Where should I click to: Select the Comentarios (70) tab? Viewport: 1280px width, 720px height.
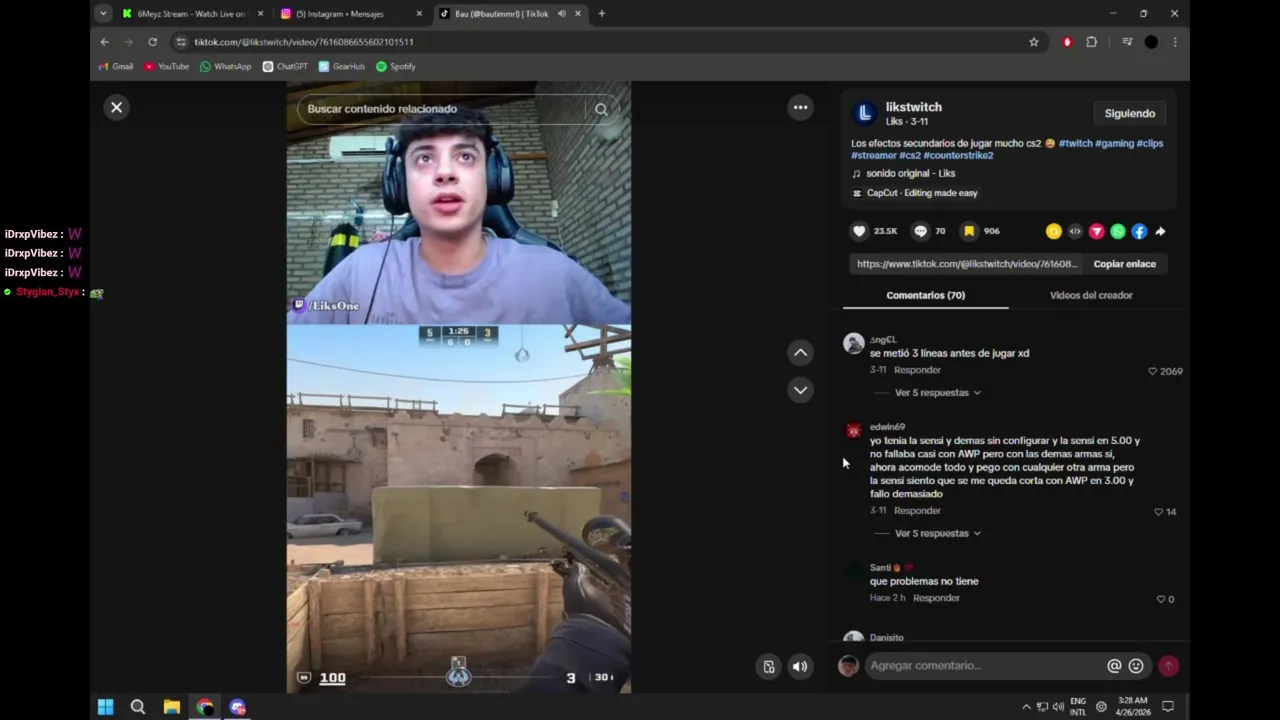926,295
